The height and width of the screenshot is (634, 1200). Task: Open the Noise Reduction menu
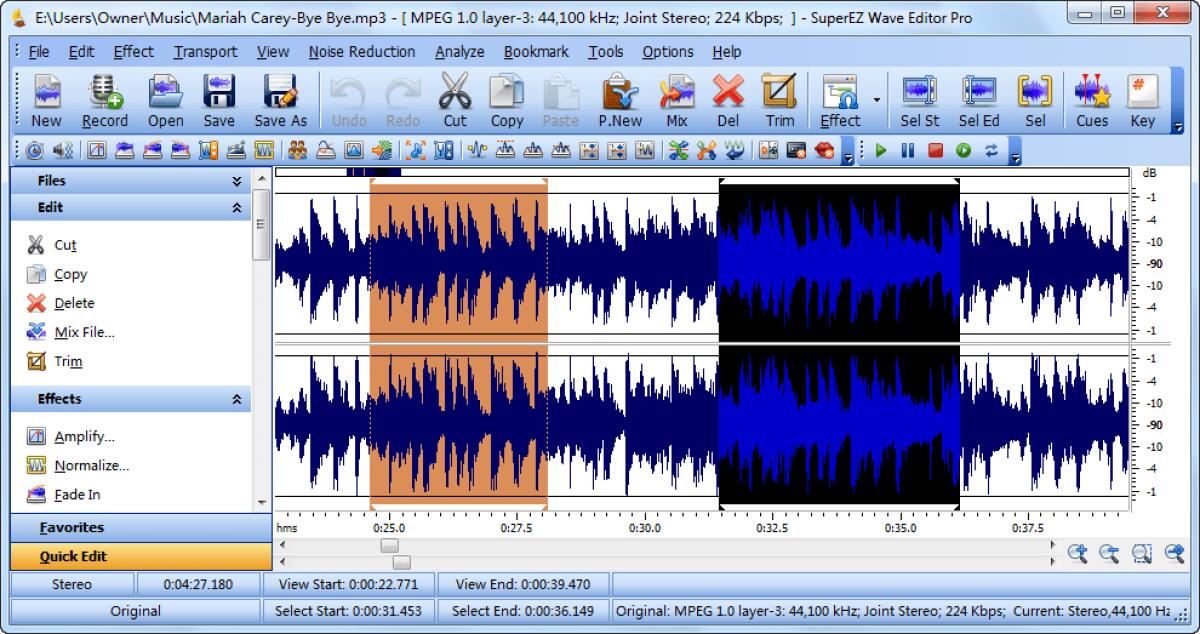point(362,51)
